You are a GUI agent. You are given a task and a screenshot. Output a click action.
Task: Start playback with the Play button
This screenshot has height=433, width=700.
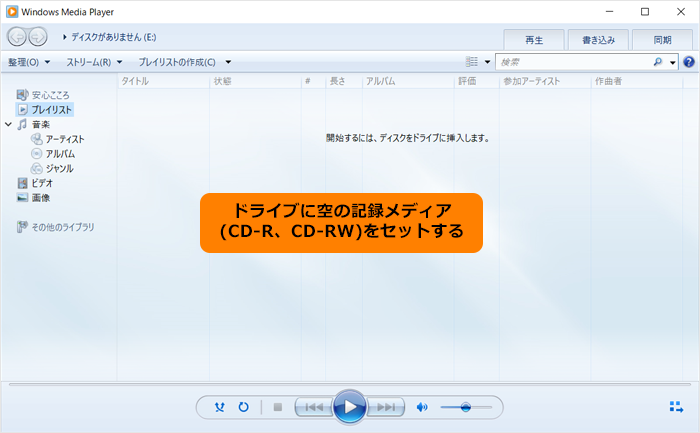click(x=350, y=407)
